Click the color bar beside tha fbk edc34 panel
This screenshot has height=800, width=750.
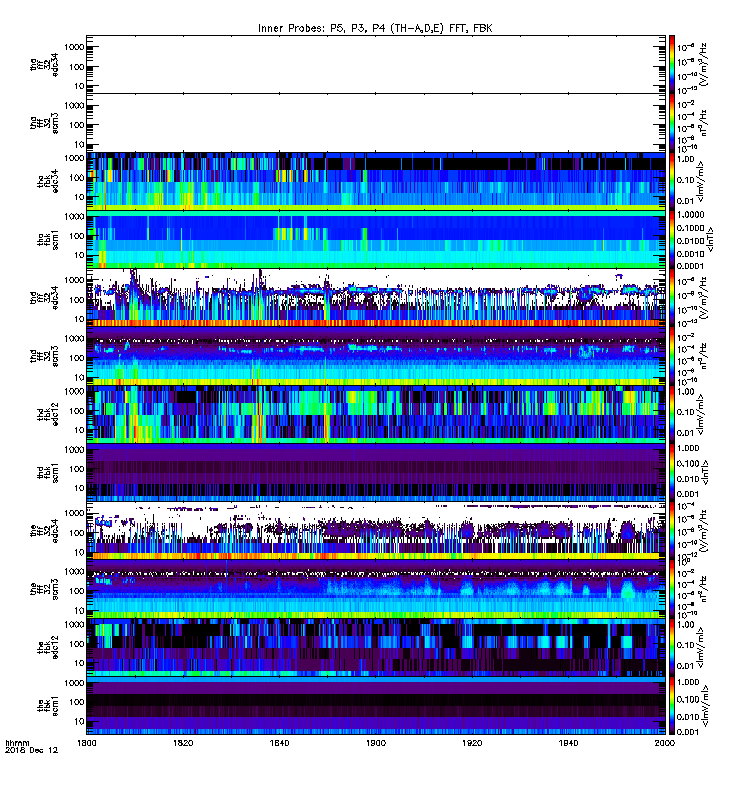(672, 181)
